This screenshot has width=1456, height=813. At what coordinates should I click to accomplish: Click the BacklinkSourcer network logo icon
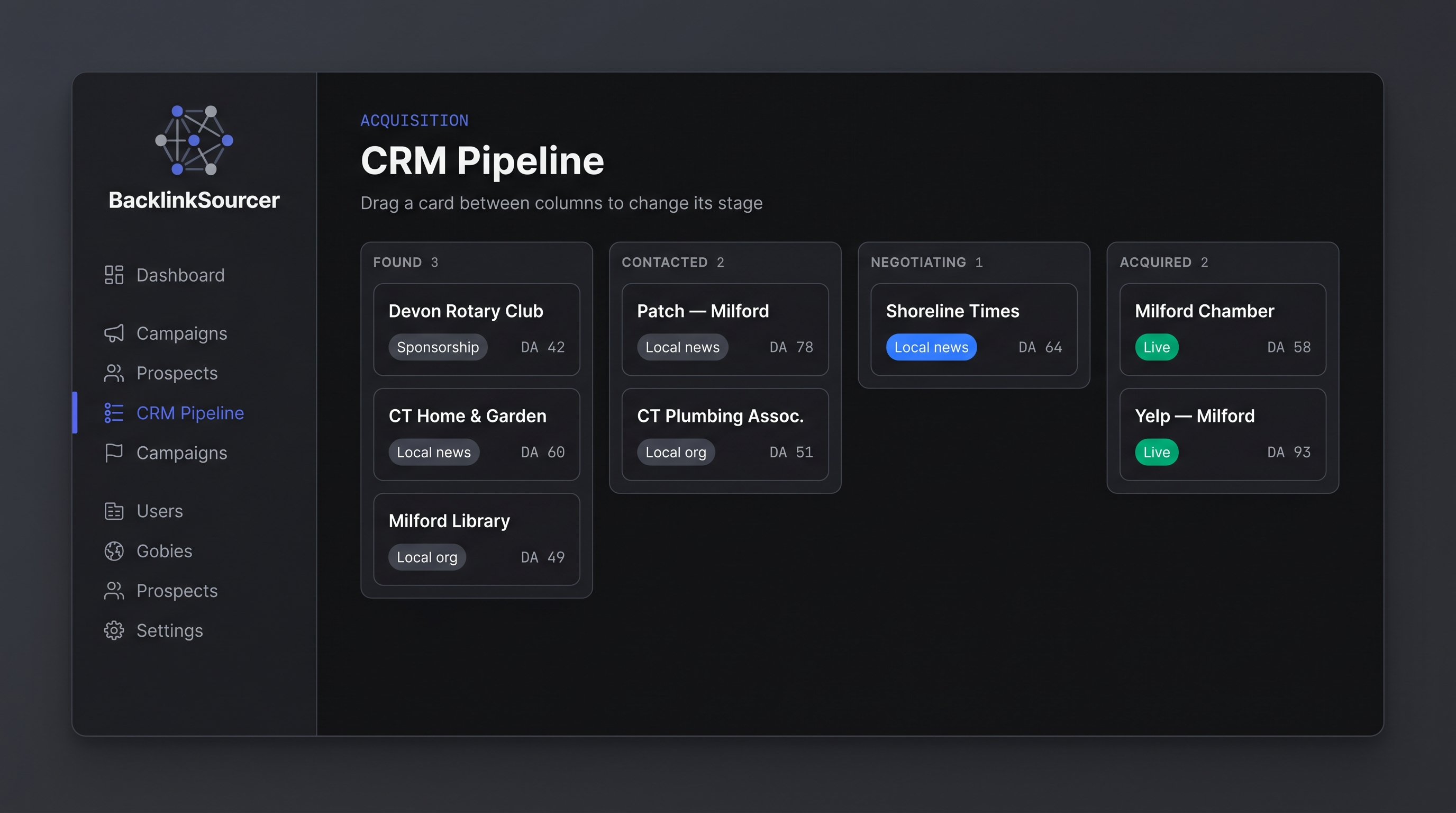pos(194,140)
